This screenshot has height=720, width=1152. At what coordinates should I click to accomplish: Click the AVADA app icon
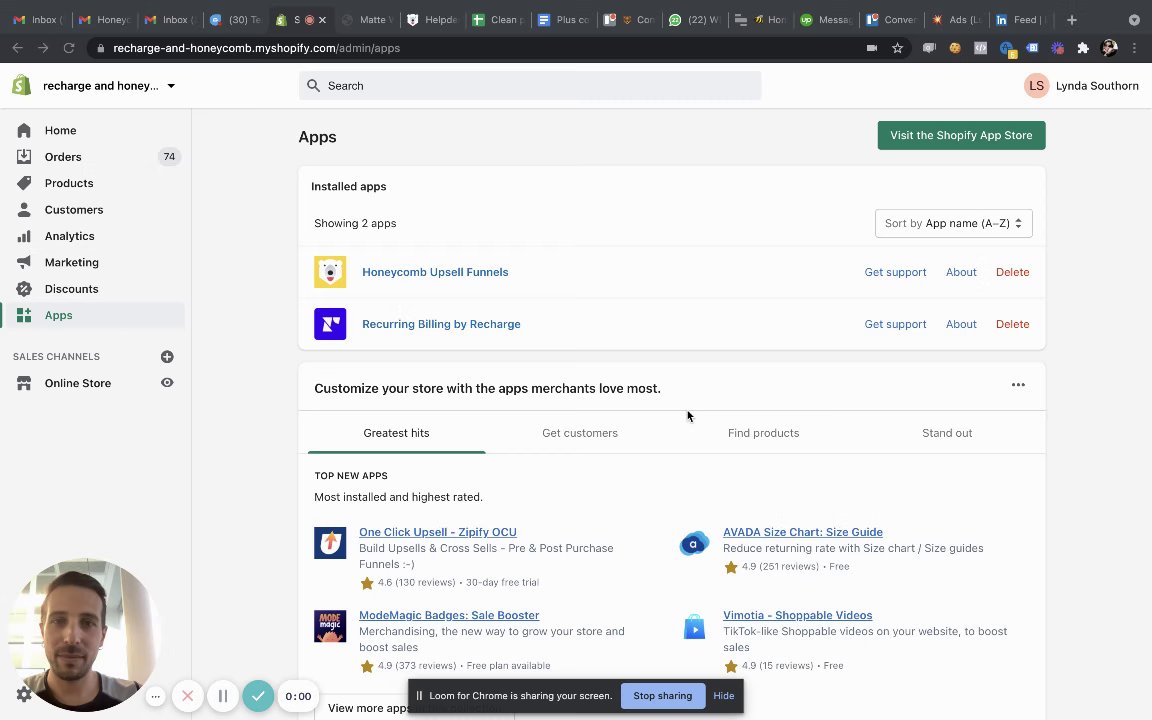[x=694, y=543]
